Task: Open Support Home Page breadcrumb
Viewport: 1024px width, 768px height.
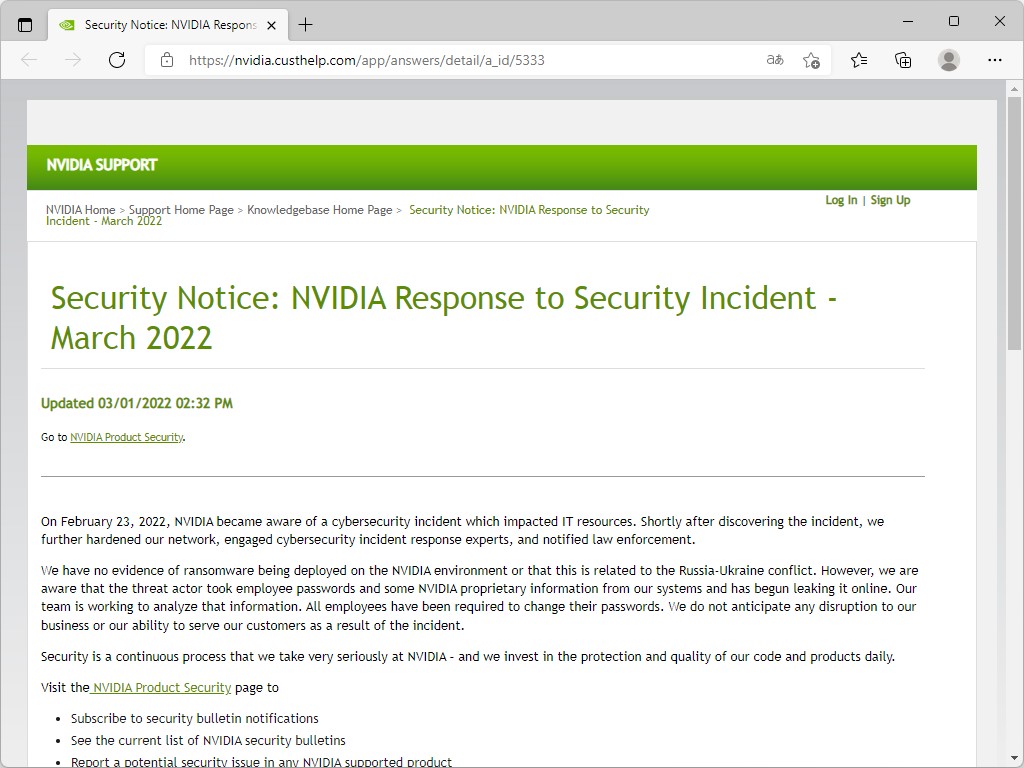Action: [x=181, y=210]
